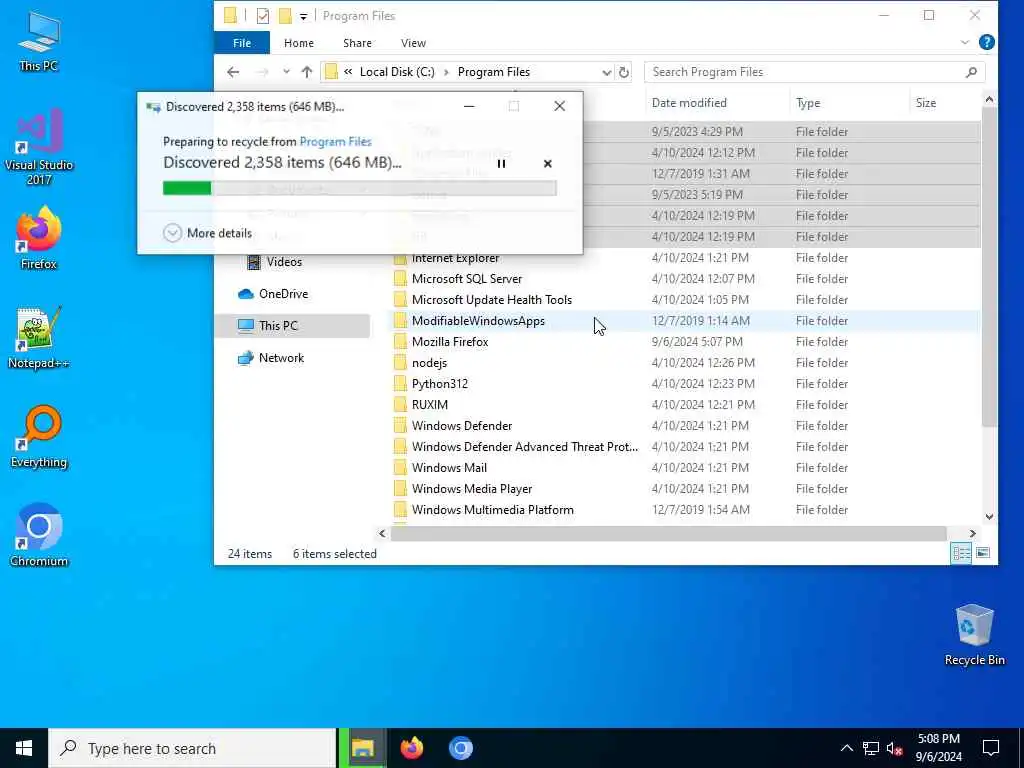The height and width of the screenshot is (768, 1024).
Task: Click vertical scrollbar down arrow
Action: 989,516
